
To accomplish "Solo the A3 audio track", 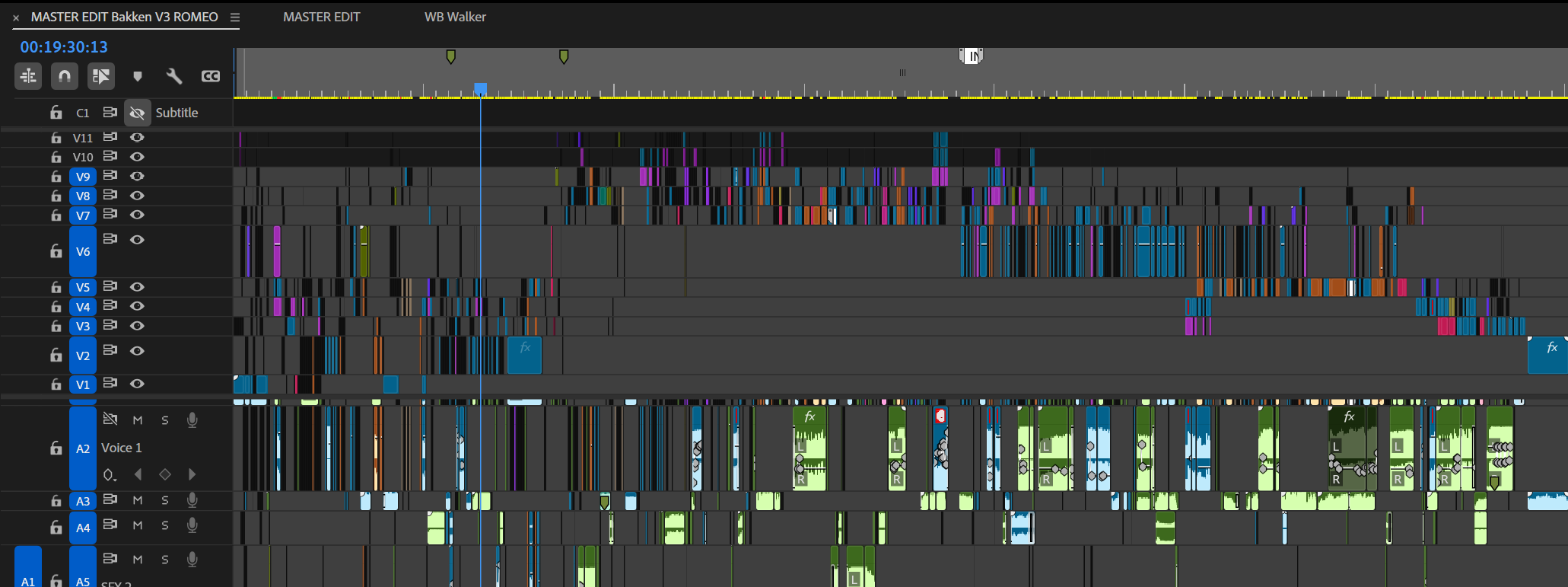I will (x=165, y=500).
